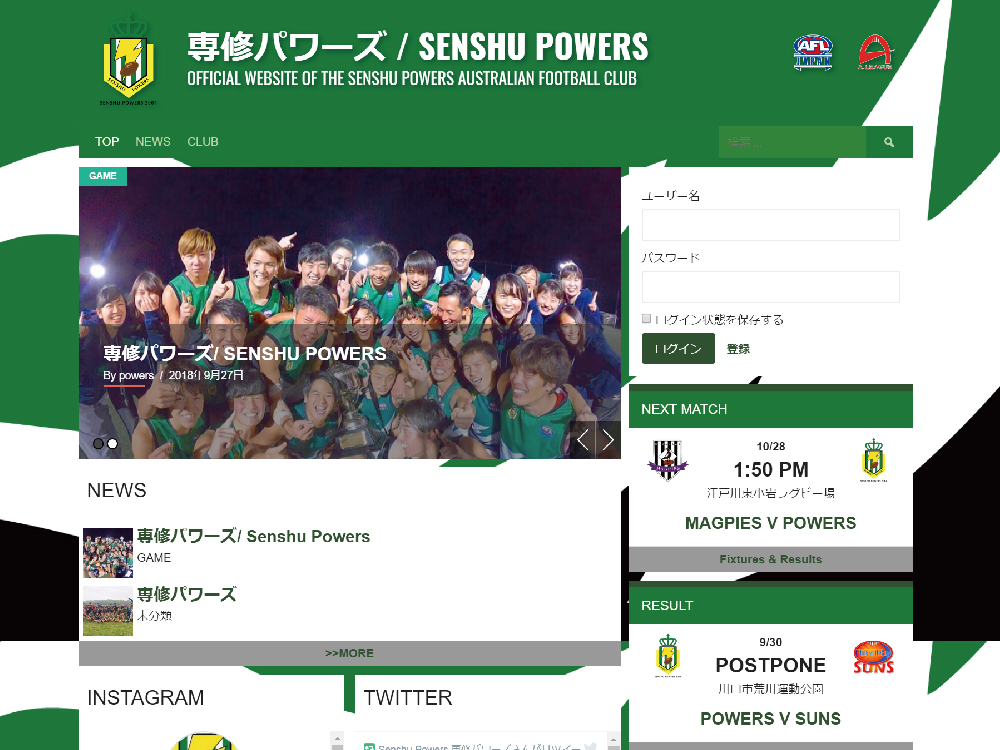This screenshot has width=1000, height=750.
Task: Open the AFL Japan logo link
Action: pyautogui.click(x=812, y=52)
